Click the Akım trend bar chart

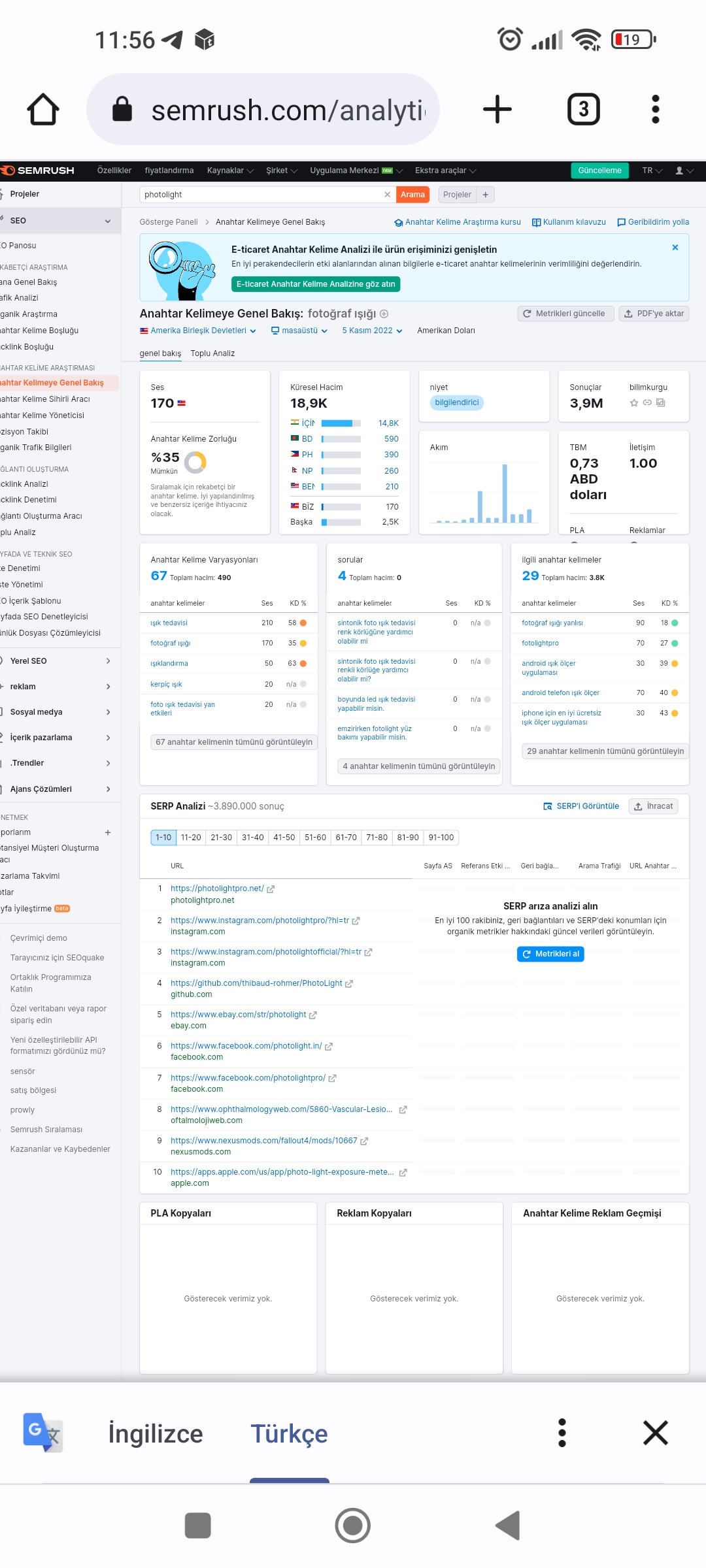(484, 493)
